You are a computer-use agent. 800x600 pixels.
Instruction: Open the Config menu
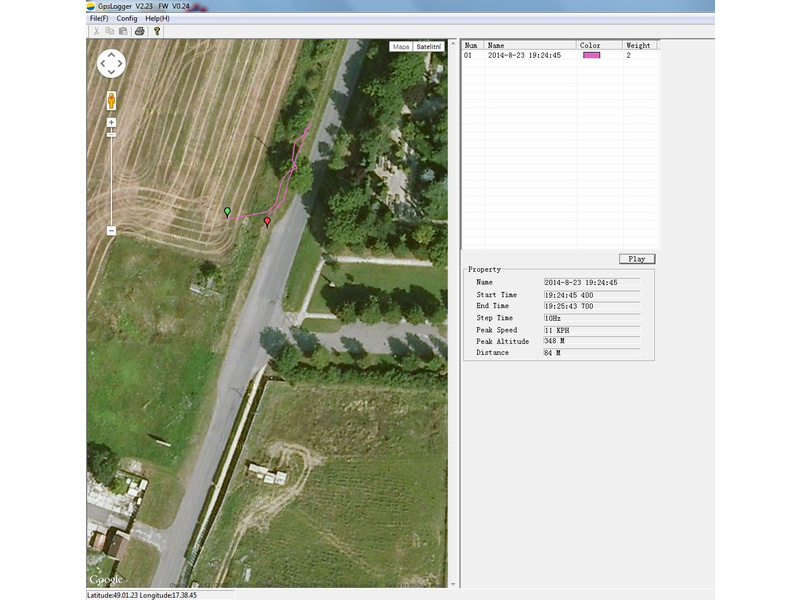click(x=127, y=18)
